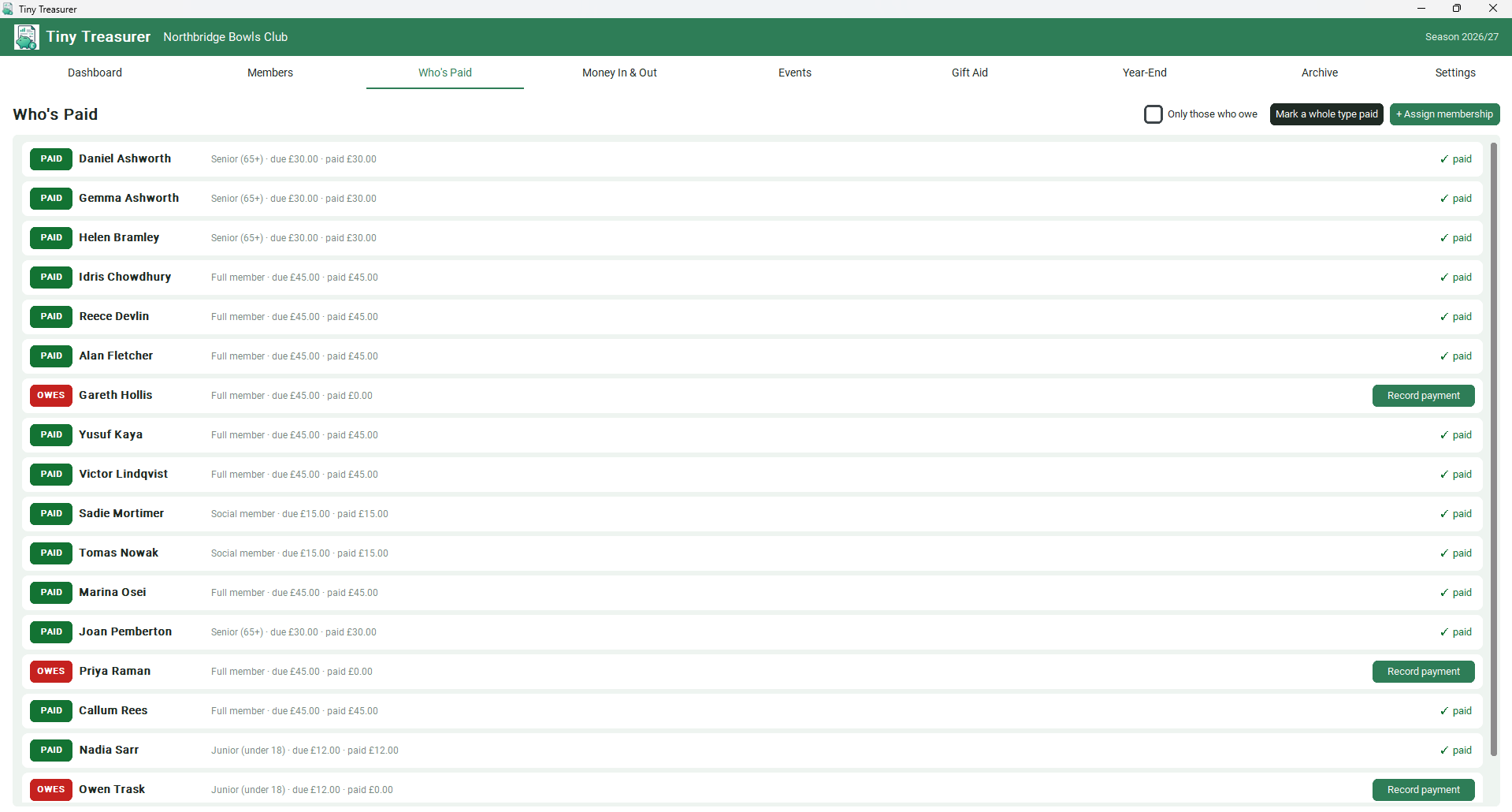Screen dimensions: 1512x812
Task: Select the Joan Pemberton name
Action: click(125, 631)
